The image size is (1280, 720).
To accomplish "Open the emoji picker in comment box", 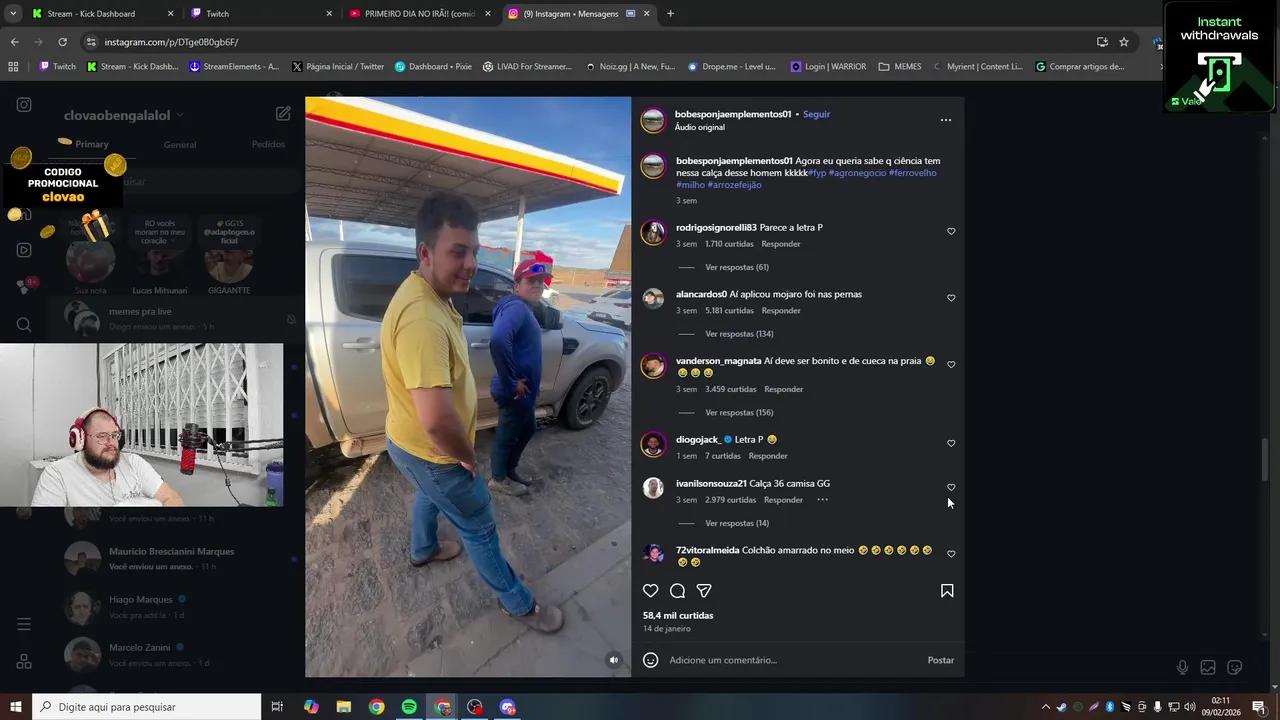I will 650,660.
